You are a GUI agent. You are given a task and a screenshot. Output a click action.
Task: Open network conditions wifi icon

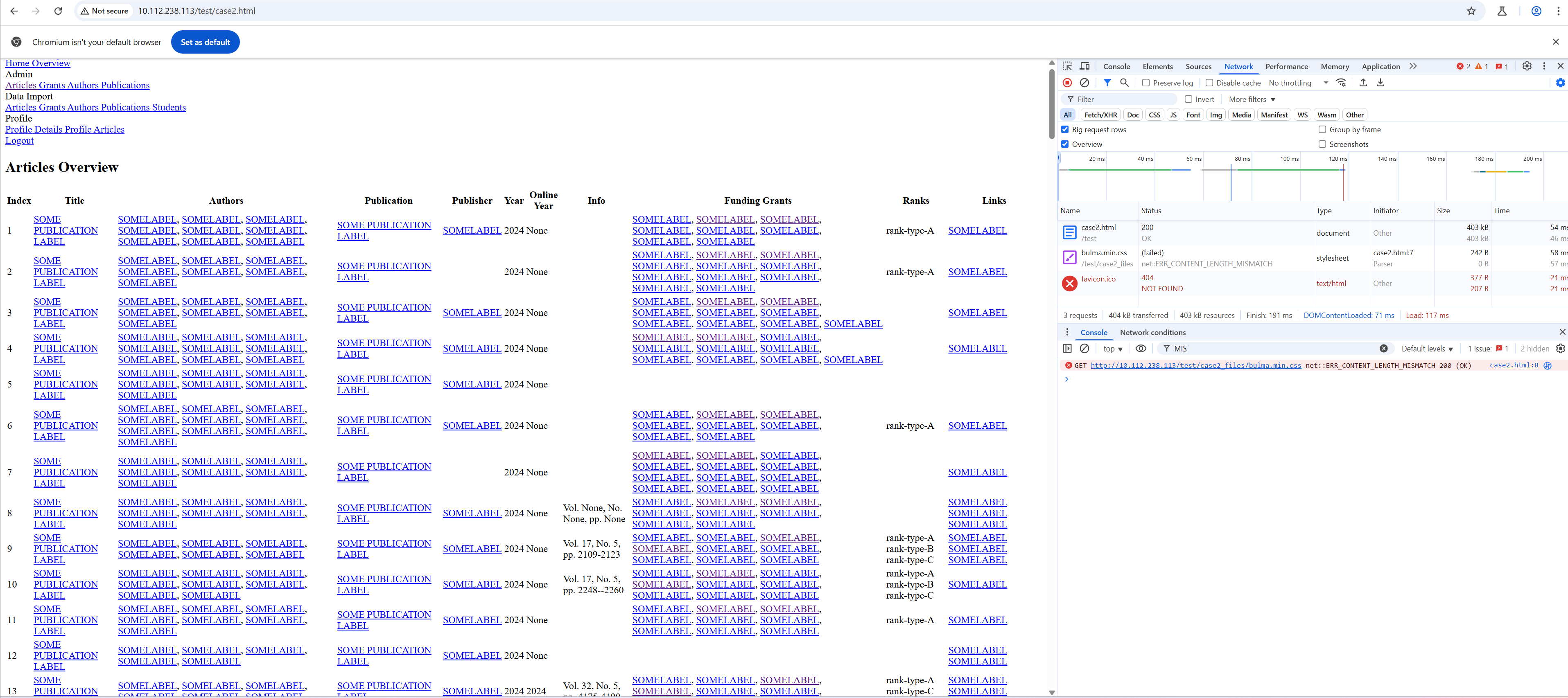pos(1341,83)
